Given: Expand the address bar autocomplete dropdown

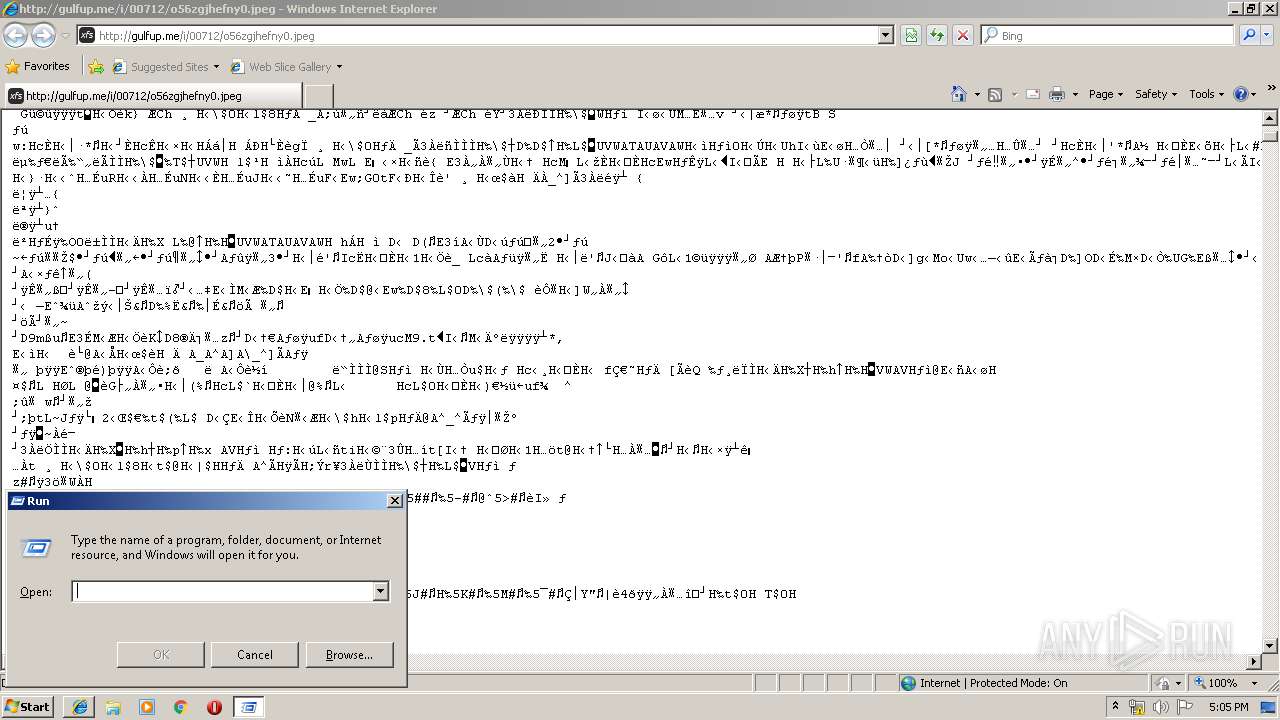Looking at the screenshot, I should (886, 35).
